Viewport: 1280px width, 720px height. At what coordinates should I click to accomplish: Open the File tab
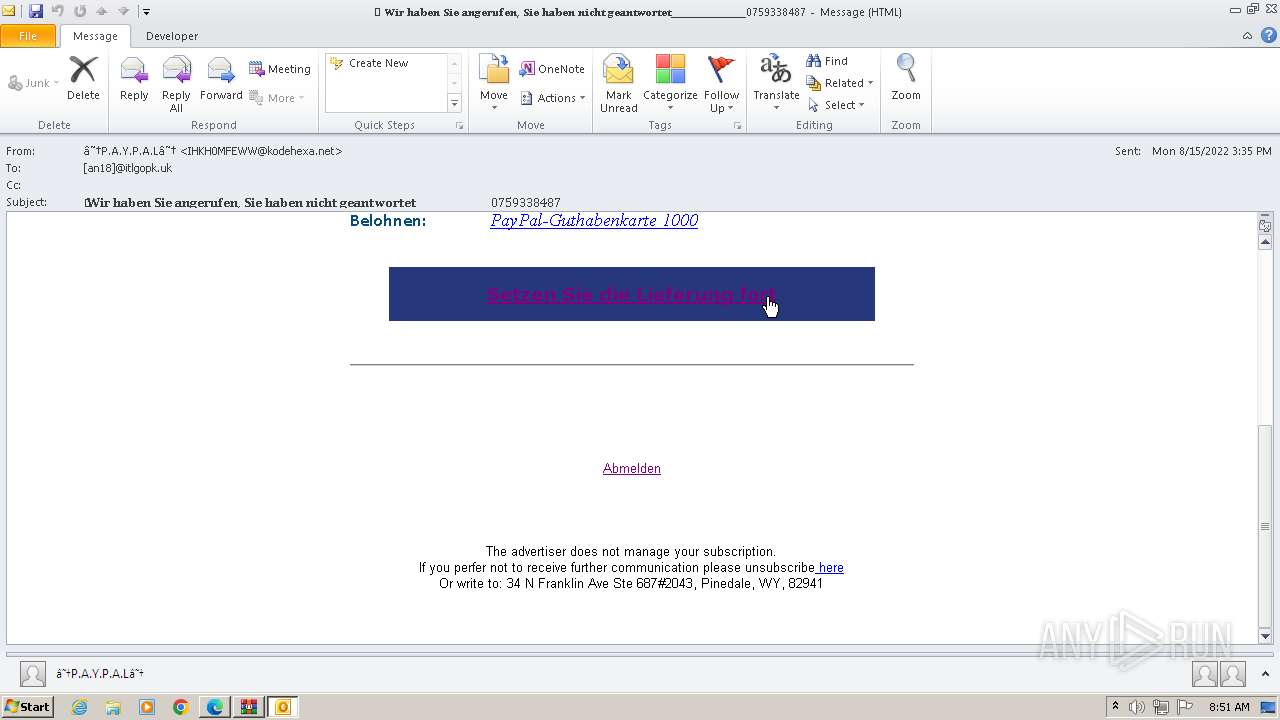tap(28, 36)
